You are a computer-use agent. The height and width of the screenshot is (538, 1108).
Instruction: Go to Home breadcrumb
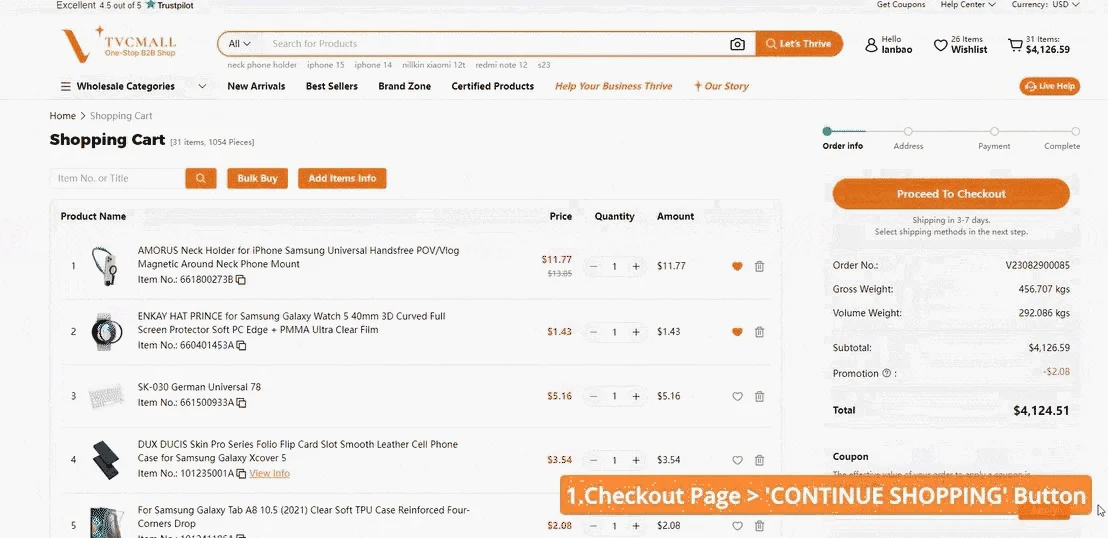point(62,116)
